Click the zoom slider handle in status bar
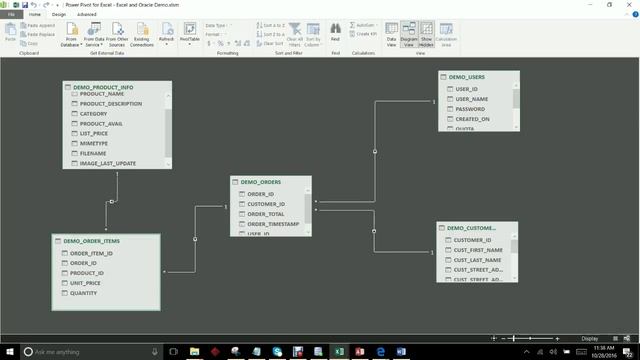This screenshot has height=360, width=640. coord(513,338)
